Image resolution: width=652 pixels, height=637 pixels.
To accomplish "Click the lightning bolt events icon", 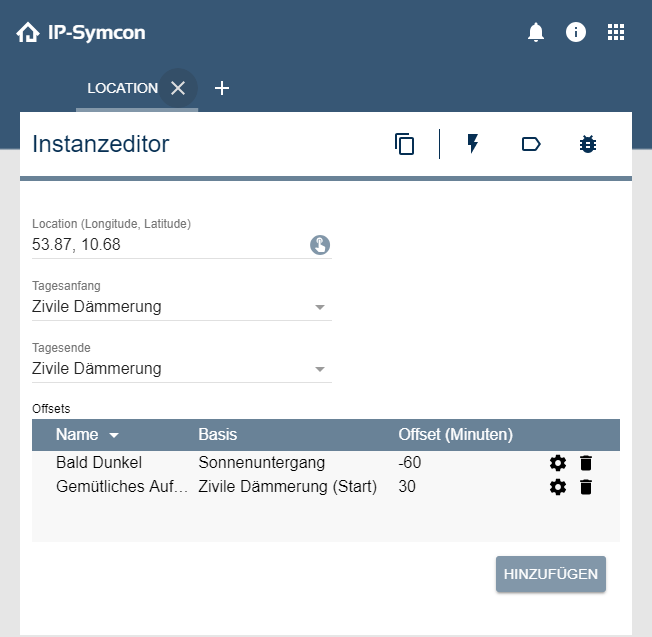I will (x=473, y=144).
